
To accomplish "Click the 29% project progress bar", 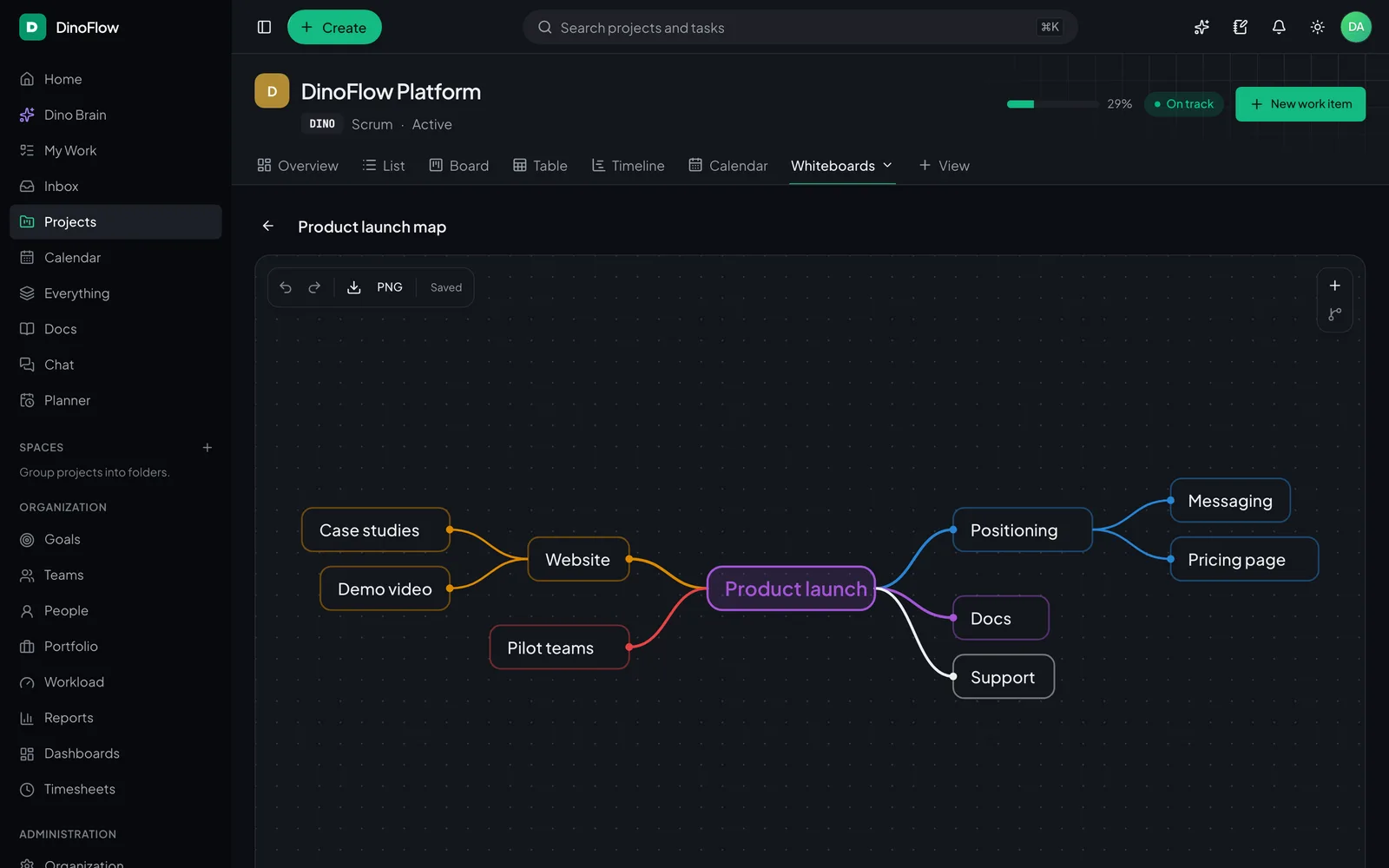I will pyautogui.click(x=1053, y=104).
